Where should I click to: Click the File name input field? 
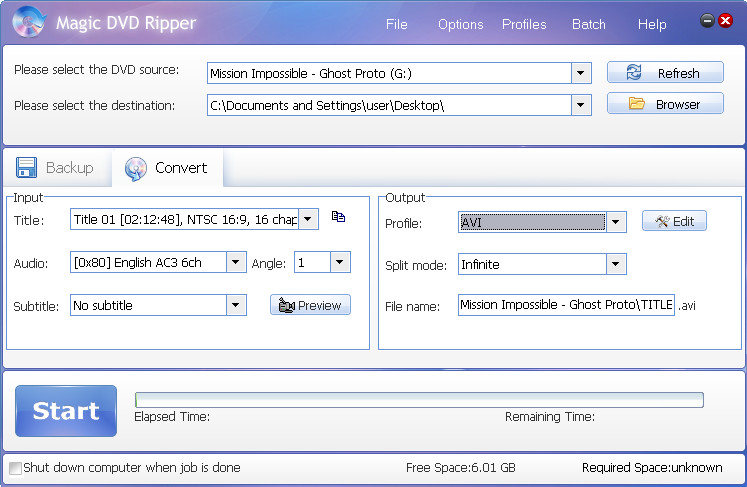(566, 305)
